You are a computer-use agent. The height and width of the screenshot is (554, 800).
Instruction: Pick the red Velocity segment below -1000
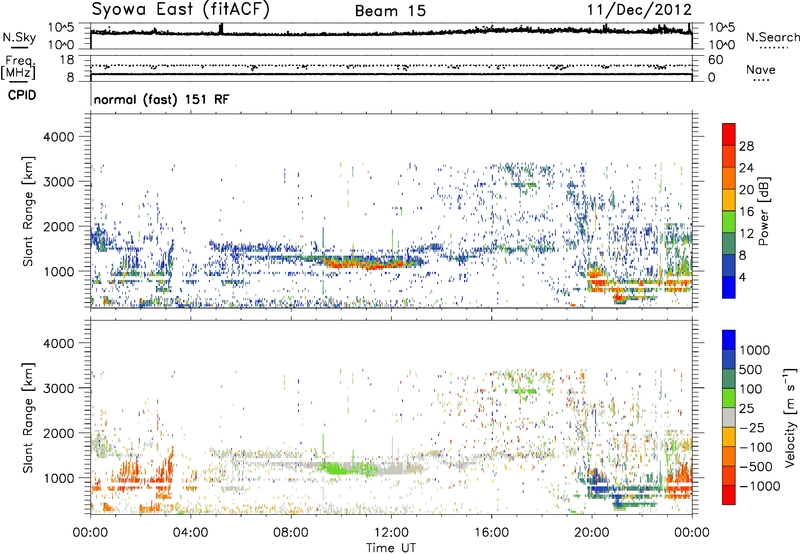click(x=729, y=495)
